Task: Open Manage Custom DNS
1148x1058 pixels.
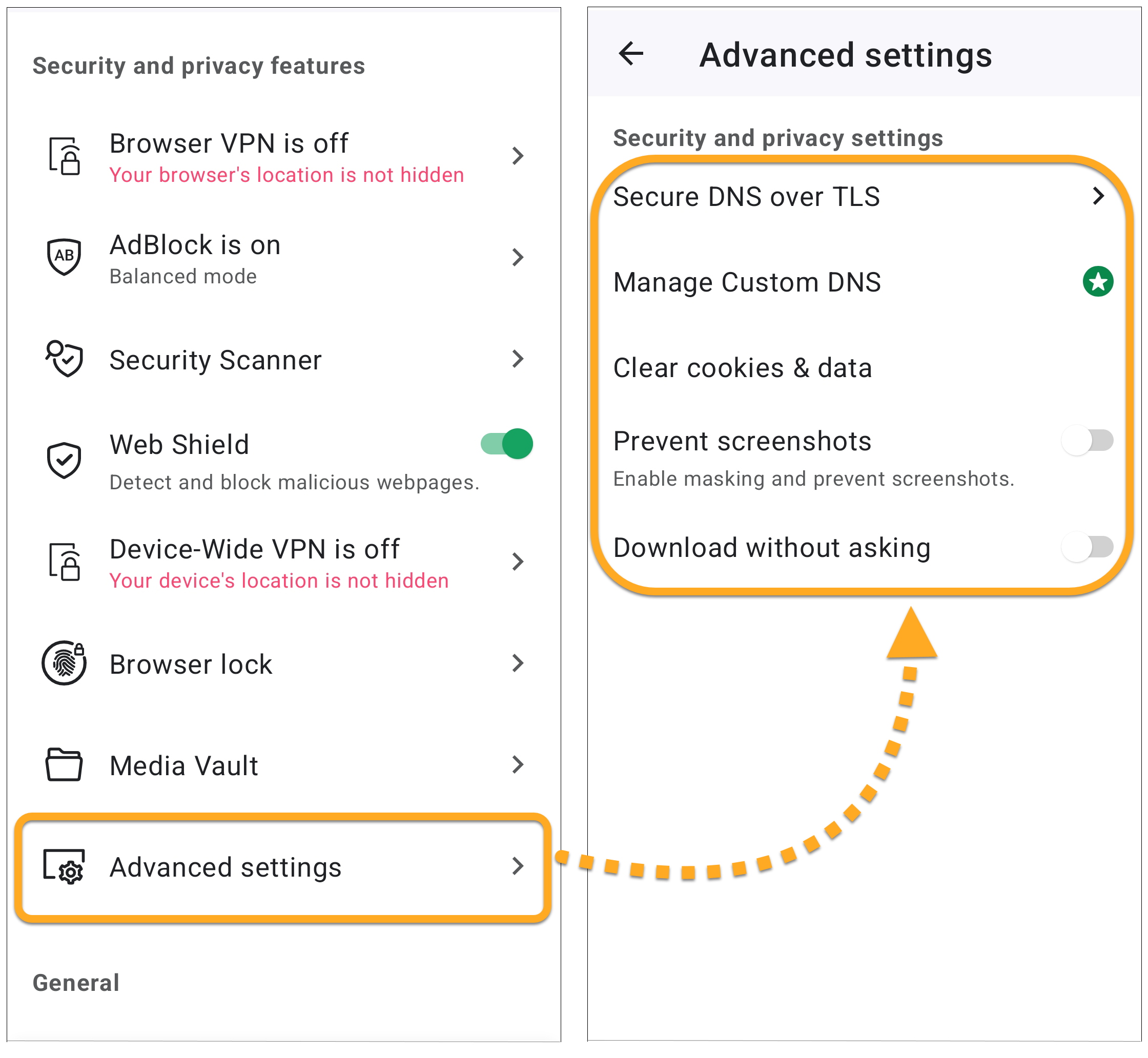Action: (x=747, y=282)
